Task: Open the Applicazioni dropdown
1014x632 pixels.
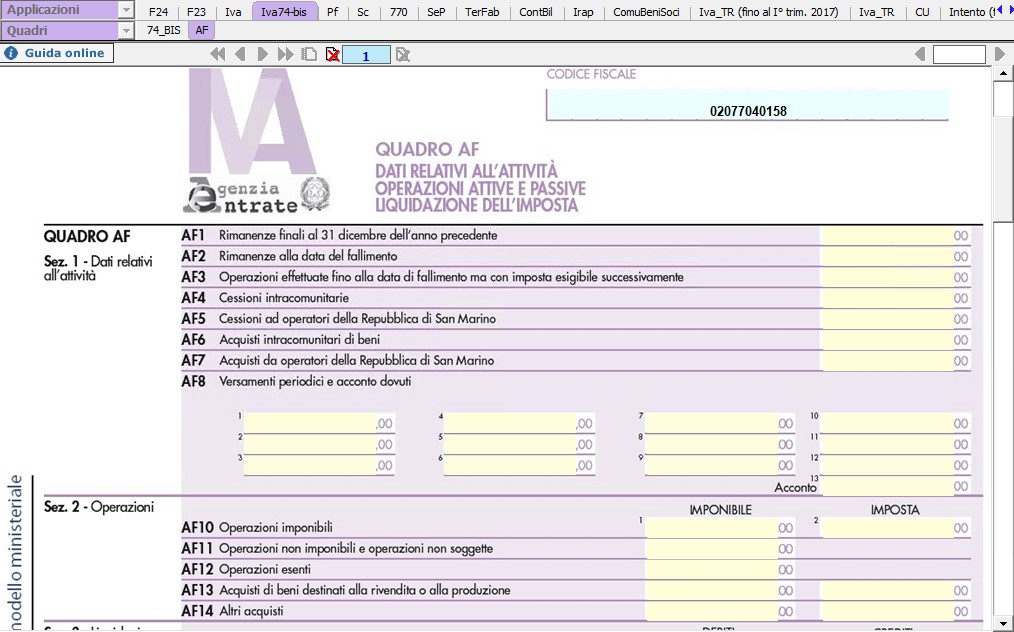Action: point(127,10)
